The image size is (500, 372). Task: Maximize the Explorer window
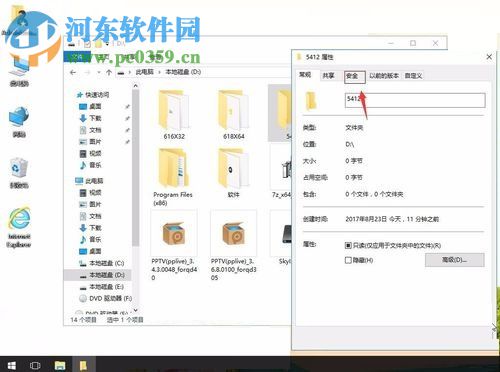(413, 43)
